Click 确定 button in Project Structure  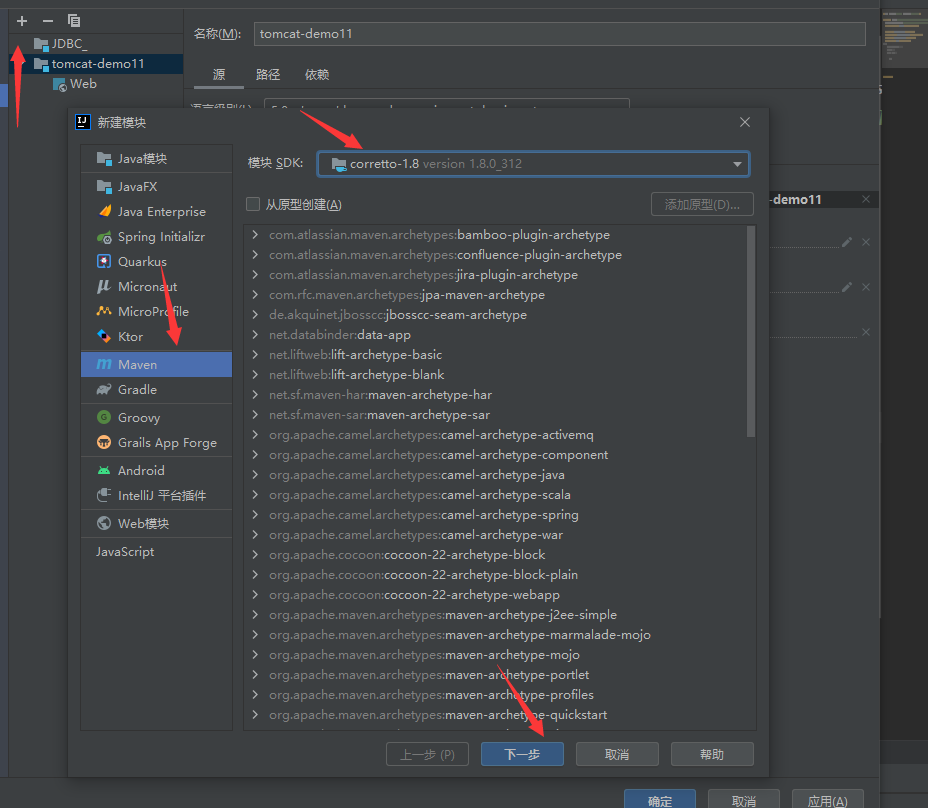pos(660,800)
